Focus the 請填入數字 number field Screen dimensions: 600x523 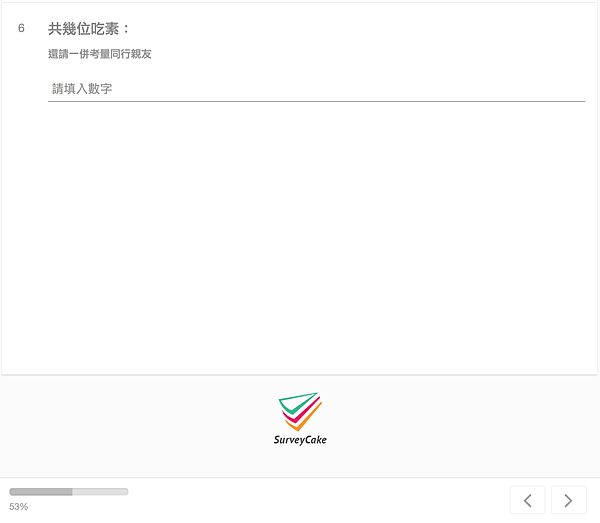point(316,89)
